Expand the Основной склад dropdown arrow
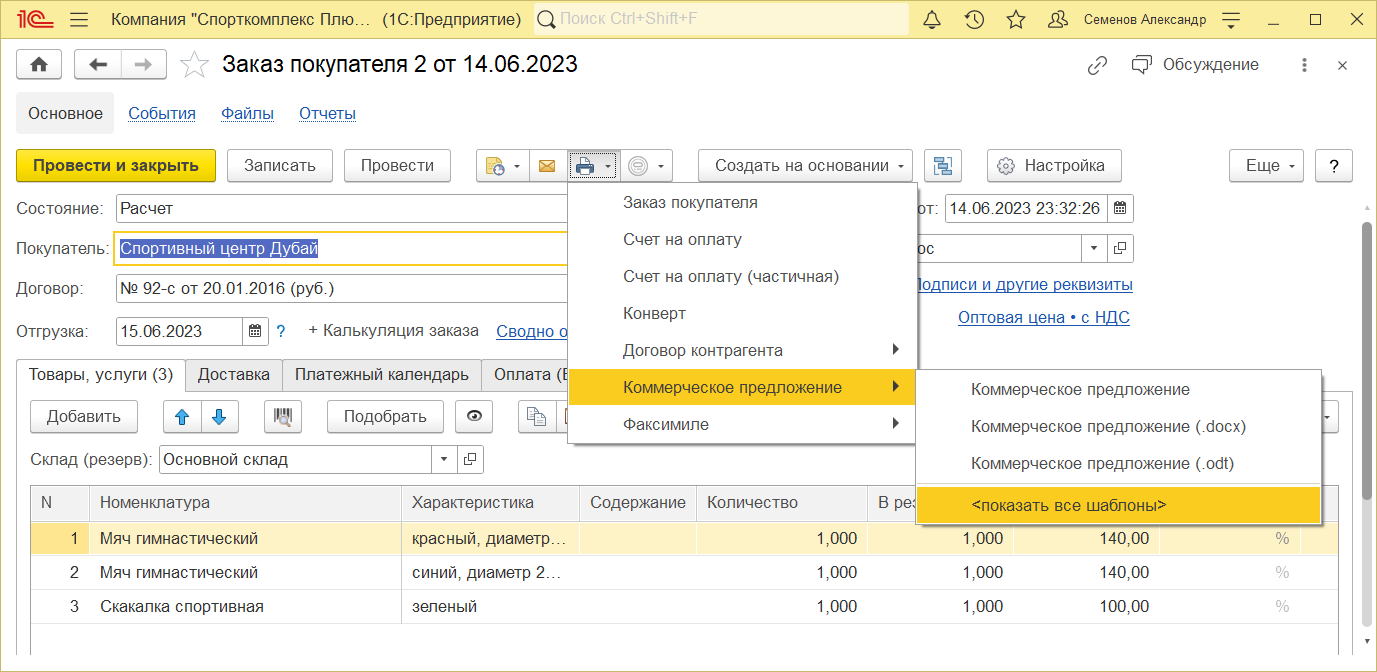 click(445, 460)
